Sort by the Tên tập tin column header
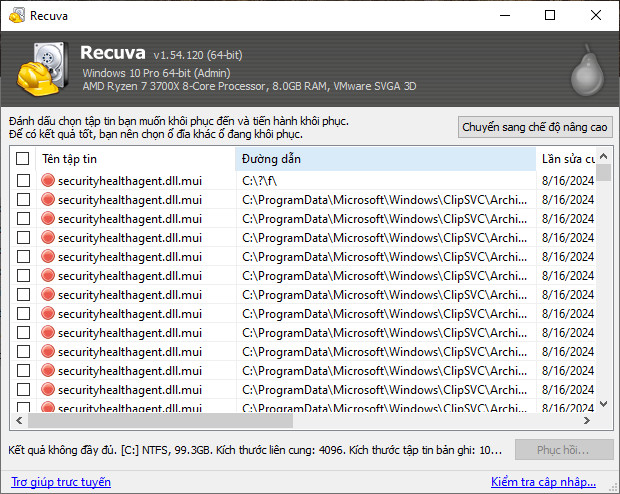This screenshot has width=620, height=494. coord(135,159)
